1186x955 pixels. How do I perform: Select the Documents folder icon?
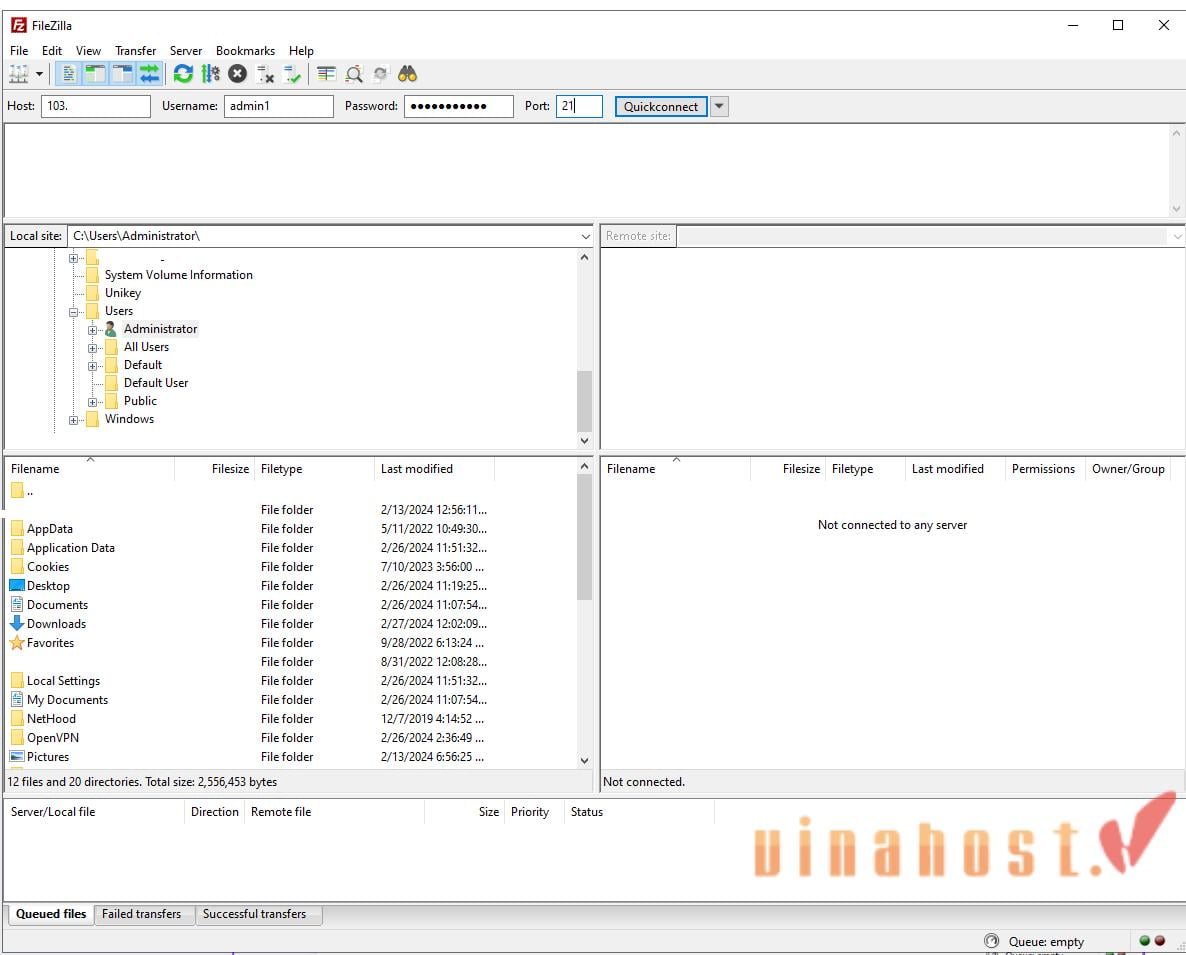point(17,604)
